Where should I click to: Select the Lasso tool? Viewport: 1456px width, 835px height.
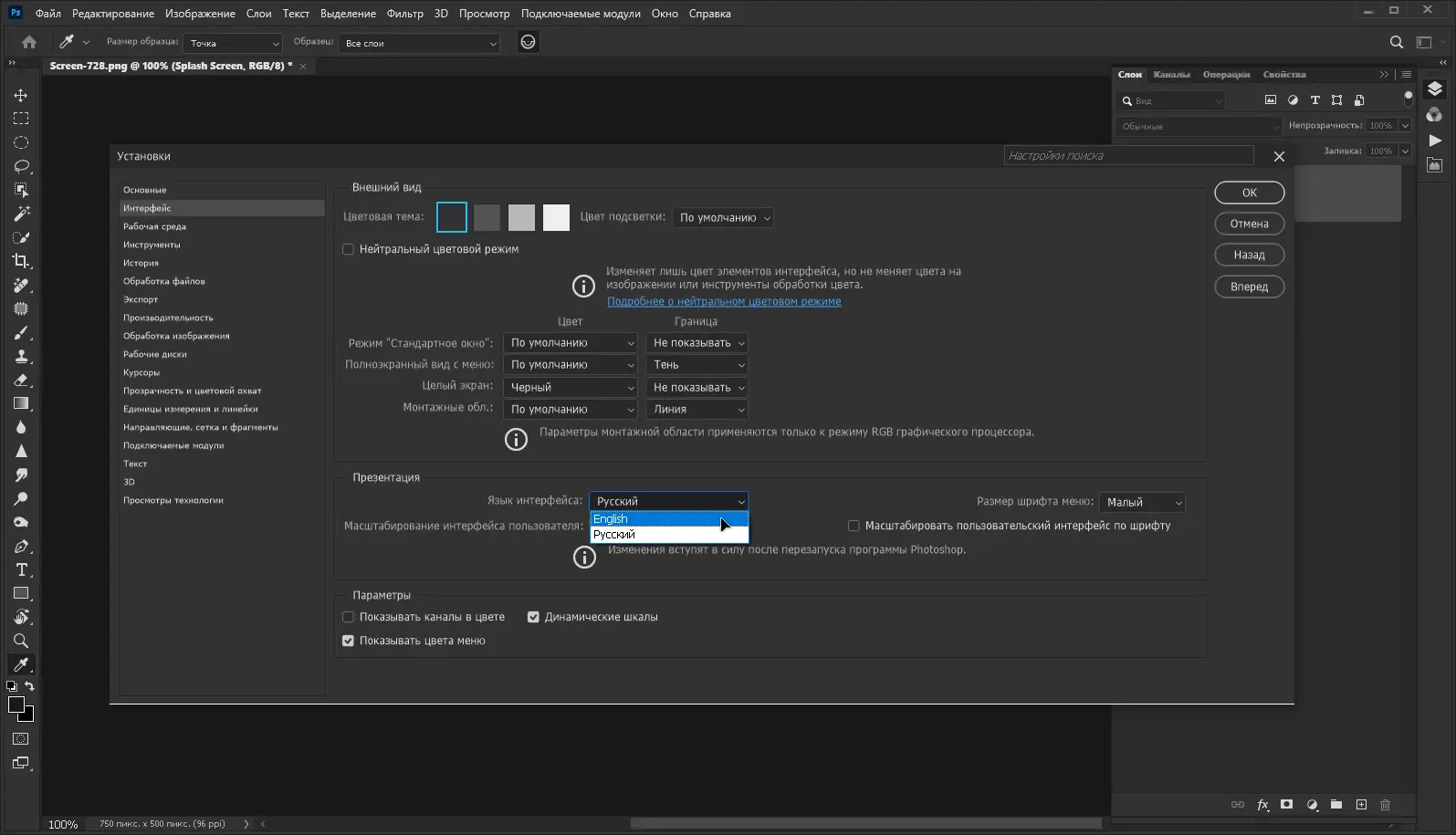[x=21, y=166]
